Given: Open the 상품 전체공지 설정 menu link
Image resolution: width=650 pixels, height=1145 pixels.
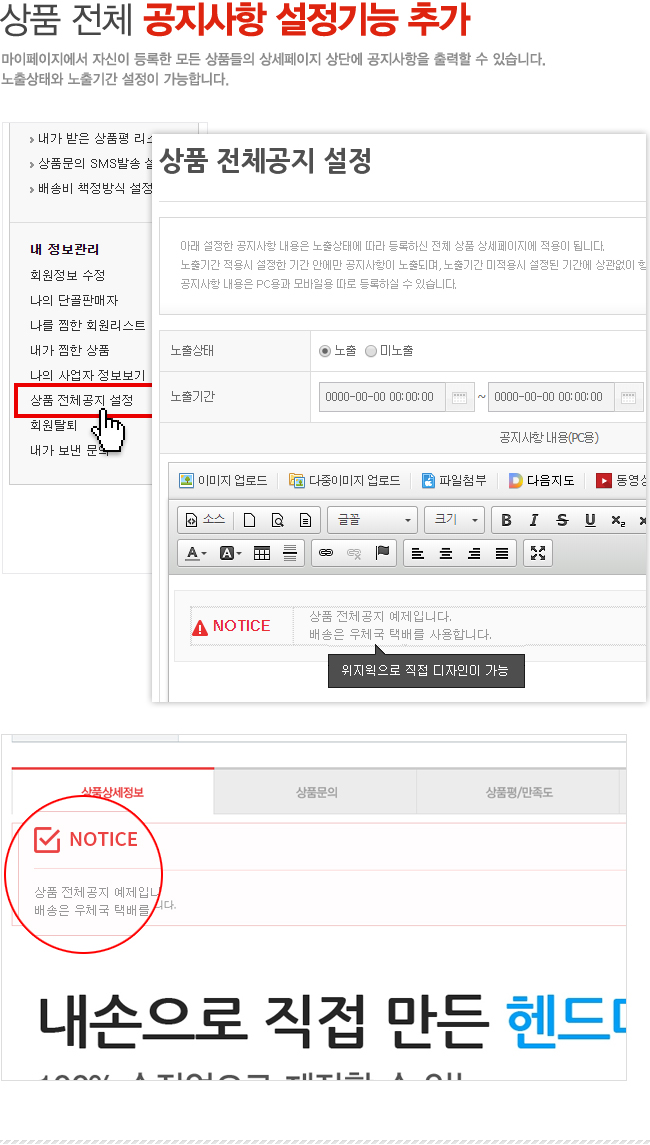Looking at the screenshot, I should click(82, 400).
